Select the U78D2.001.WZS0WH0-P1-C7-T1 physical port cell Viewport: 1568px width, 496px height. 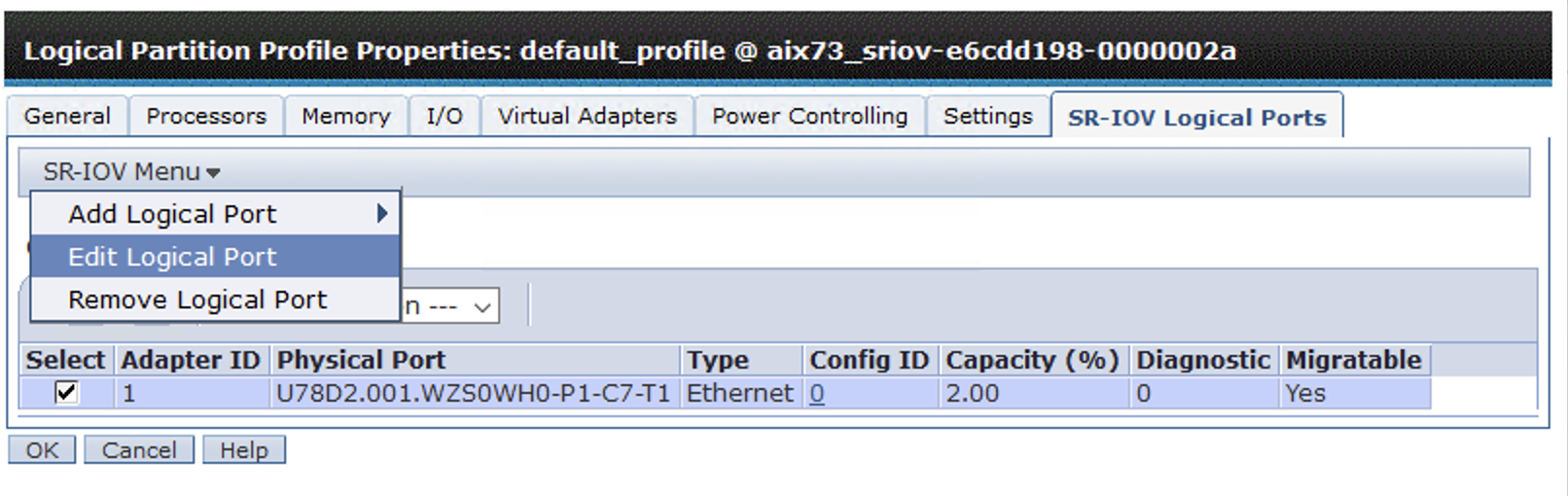tap(474, 393)
